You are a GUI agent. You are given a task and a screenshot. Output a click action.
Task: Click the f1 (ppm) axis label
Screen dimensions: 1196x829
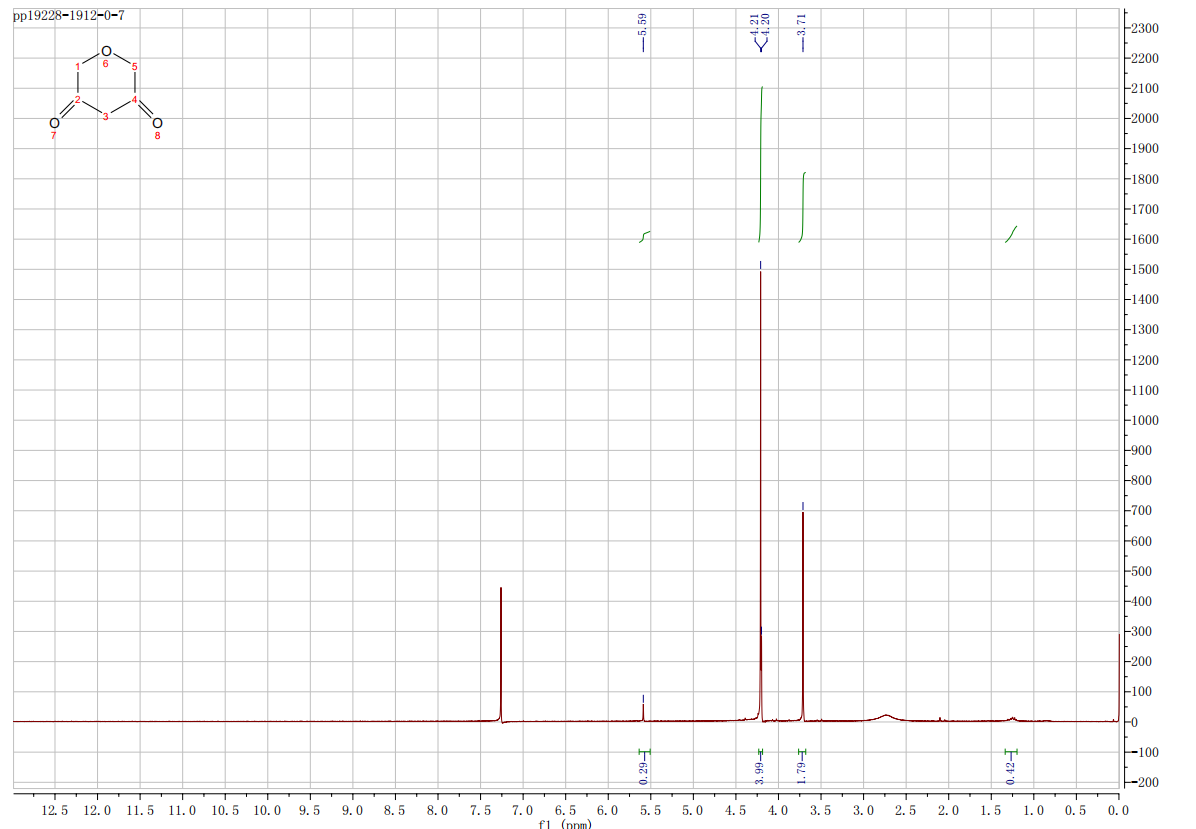click(565, 824)
